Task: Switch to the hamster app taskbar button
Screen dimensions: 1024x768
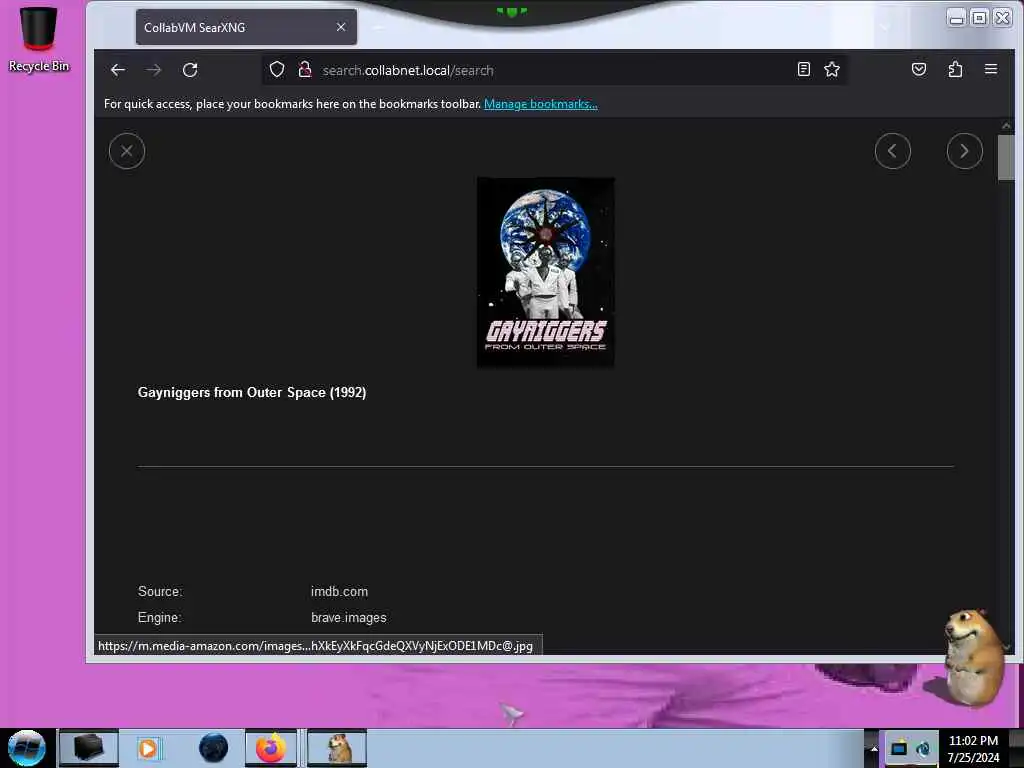Action: pyautogui.click(x=337, y=748)
